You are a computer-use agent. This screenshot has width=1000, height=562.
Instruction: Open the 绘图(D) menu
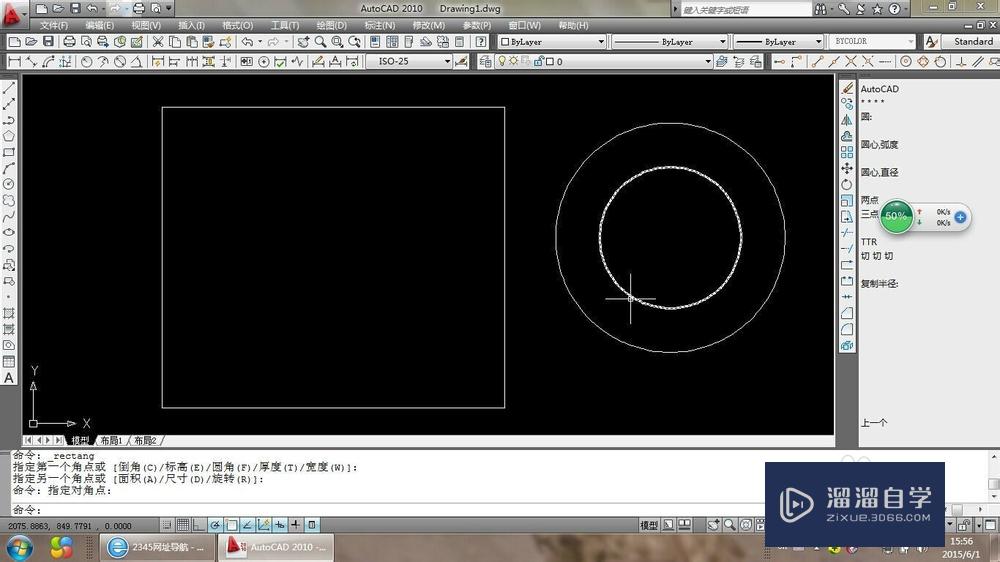332,26
